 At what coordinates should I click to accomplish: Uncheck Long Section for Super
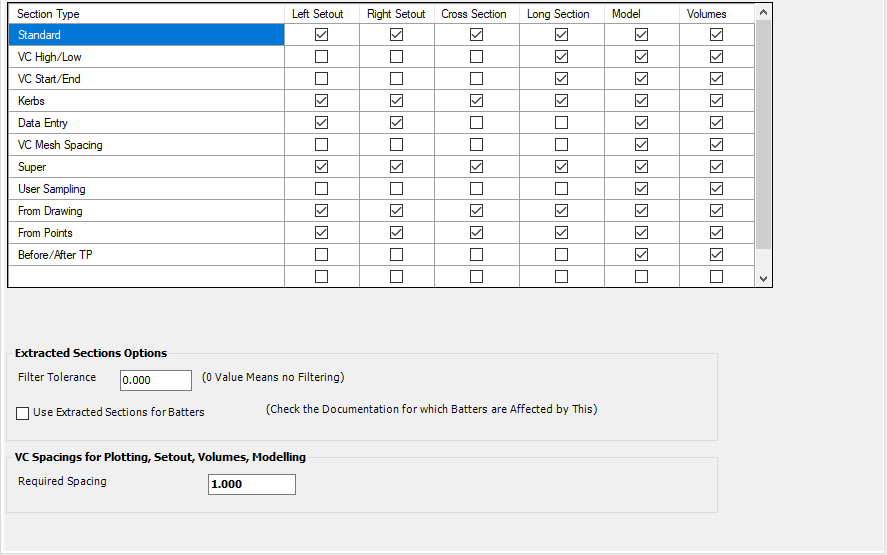[x=561, y=167]
